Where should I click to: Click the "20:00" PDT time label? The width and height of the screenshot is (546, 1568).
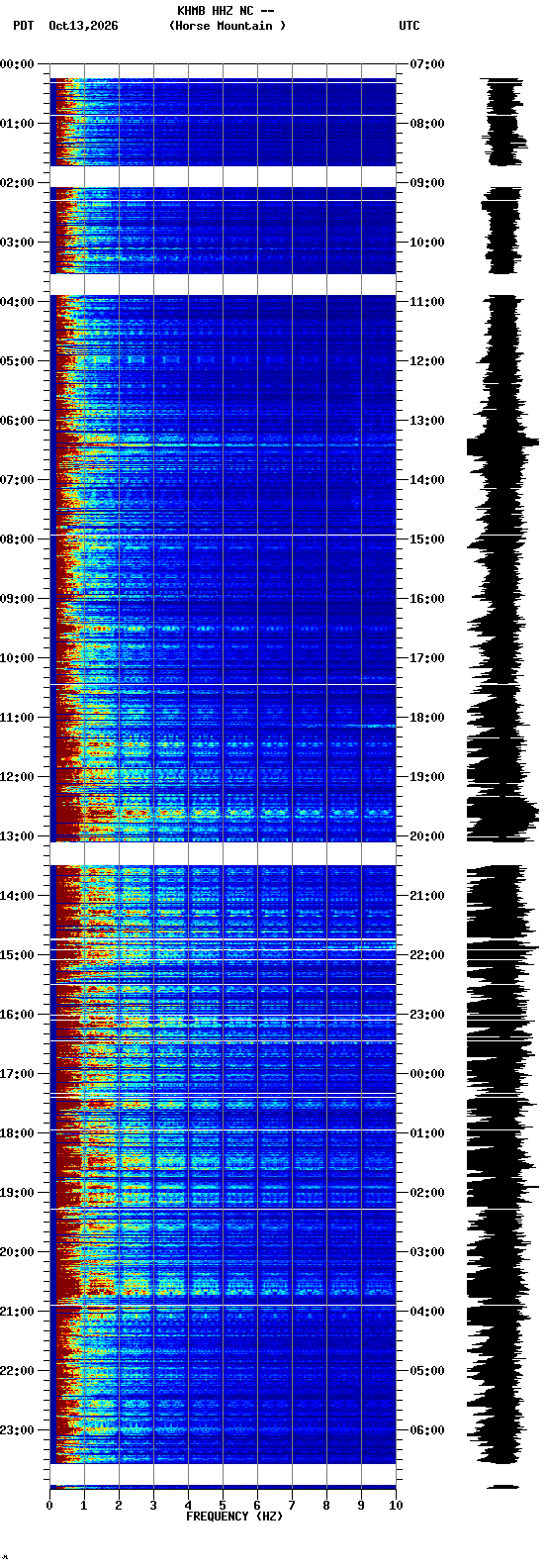pyautogui.click(x=17, y=1252)
